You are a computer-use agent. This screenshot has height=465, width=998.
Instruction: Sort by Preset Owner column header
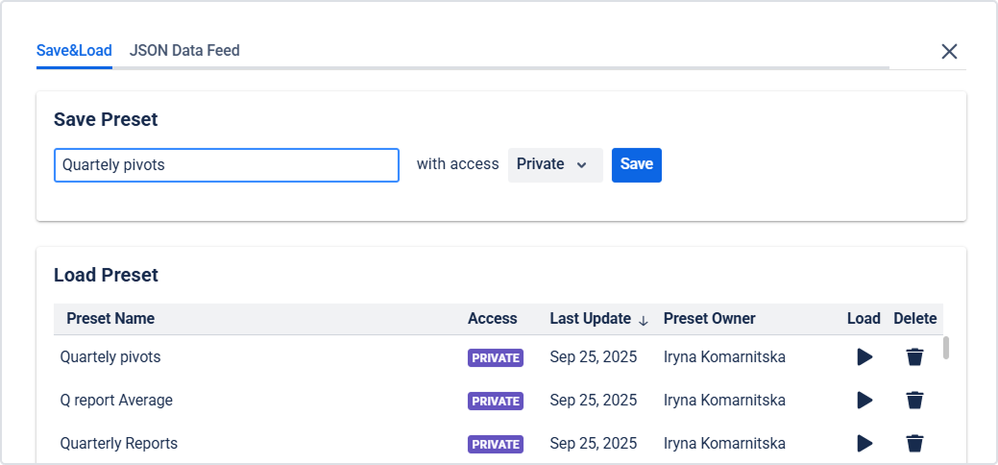pos(709,319)
